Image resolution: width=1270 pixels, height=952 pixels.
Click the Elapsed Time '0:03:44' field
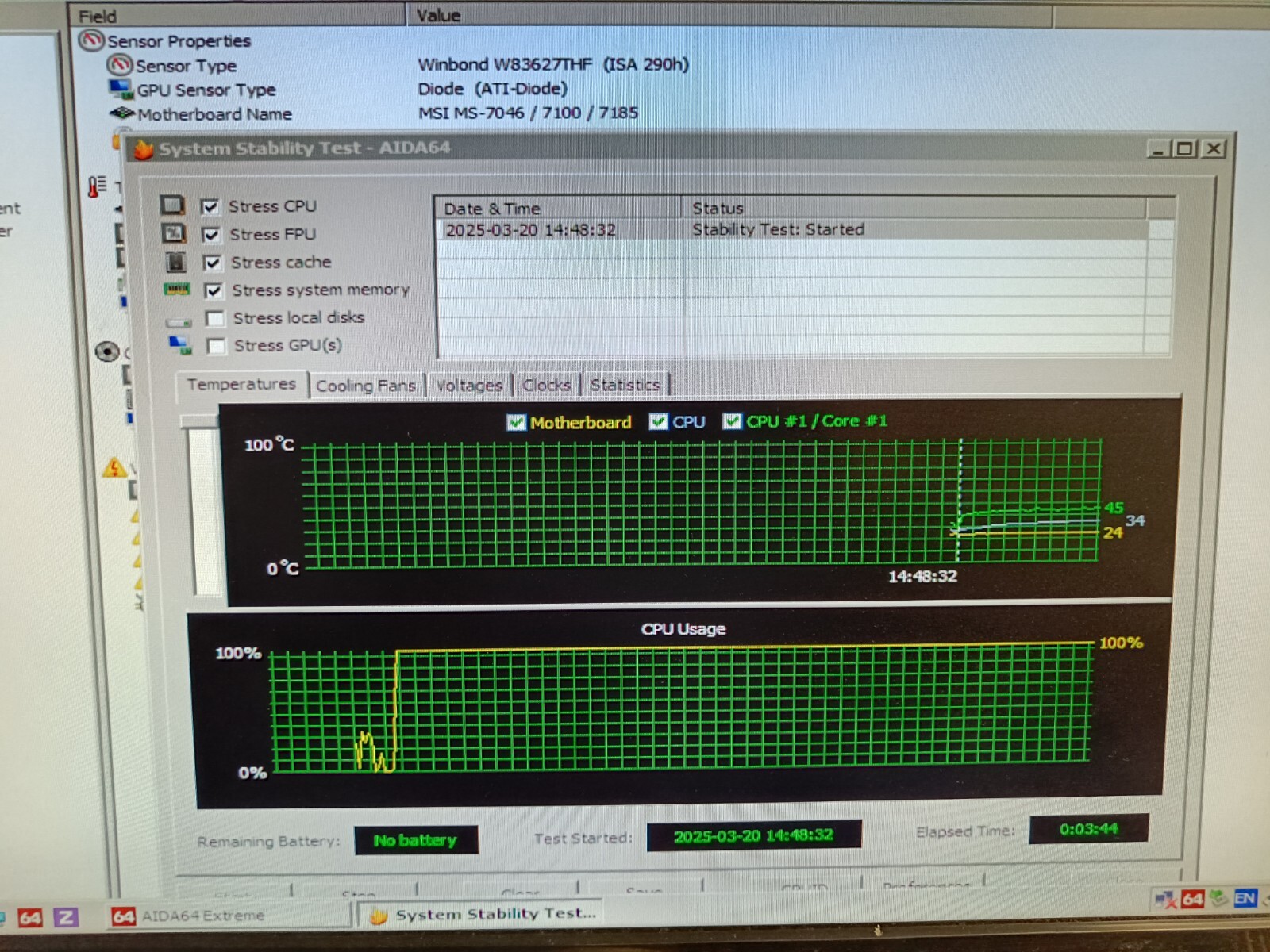coord(1088,829)
